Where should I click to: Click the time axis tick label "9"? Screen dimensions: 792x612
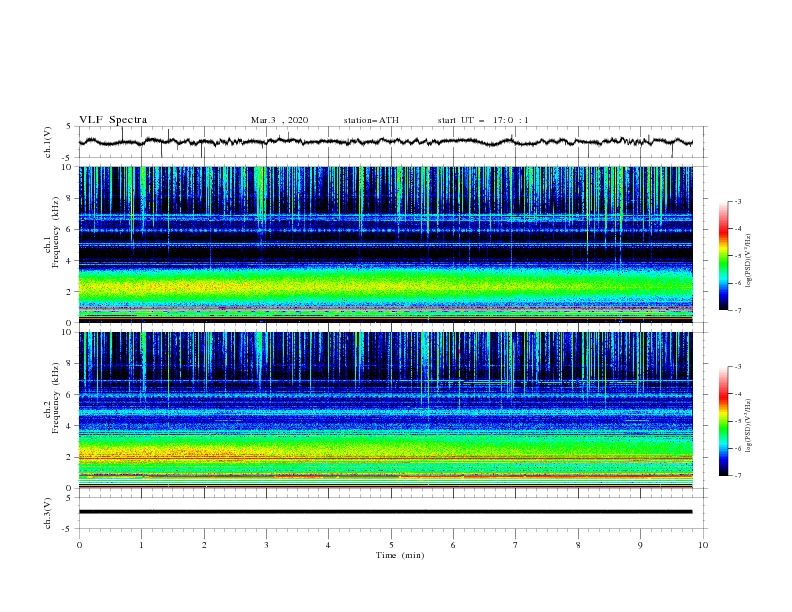click(x=640, y=545)
